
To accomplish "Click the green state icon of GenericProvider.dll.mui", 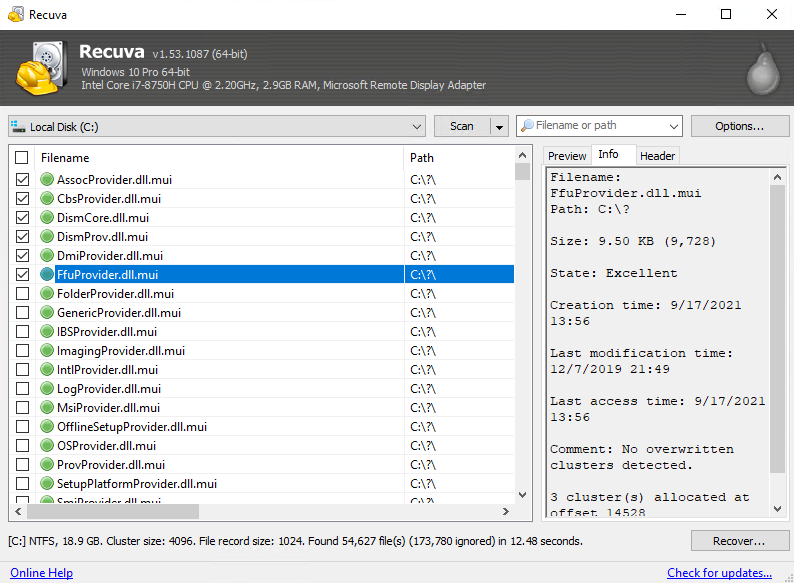I will click(x=47, y=313).
